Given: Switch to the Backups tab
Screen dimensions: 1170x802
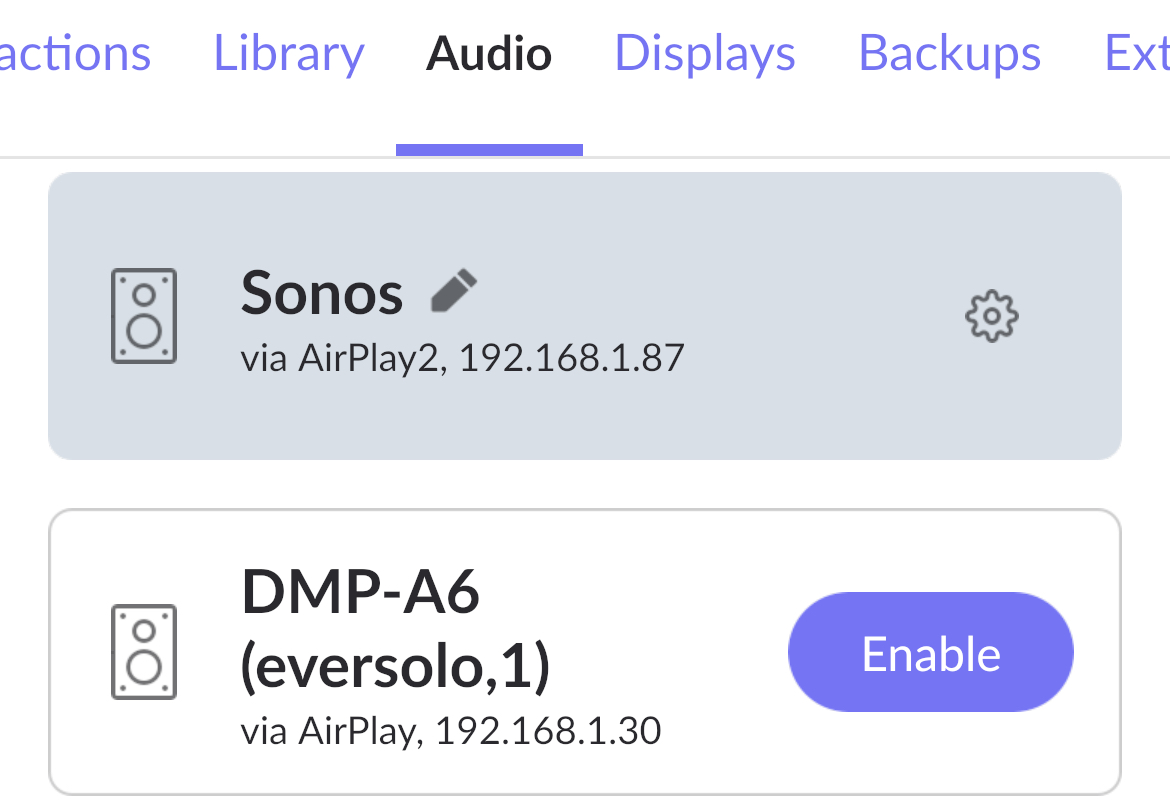Looking at the screenshot, I should point(948,53).
